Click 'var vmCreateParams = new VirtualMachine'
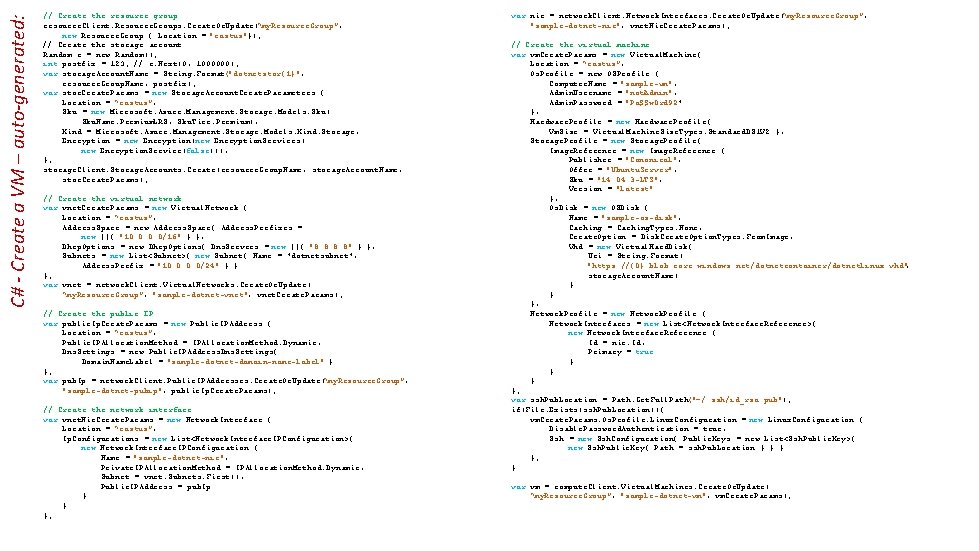The image size is (979, 551). tap(606, 54)
